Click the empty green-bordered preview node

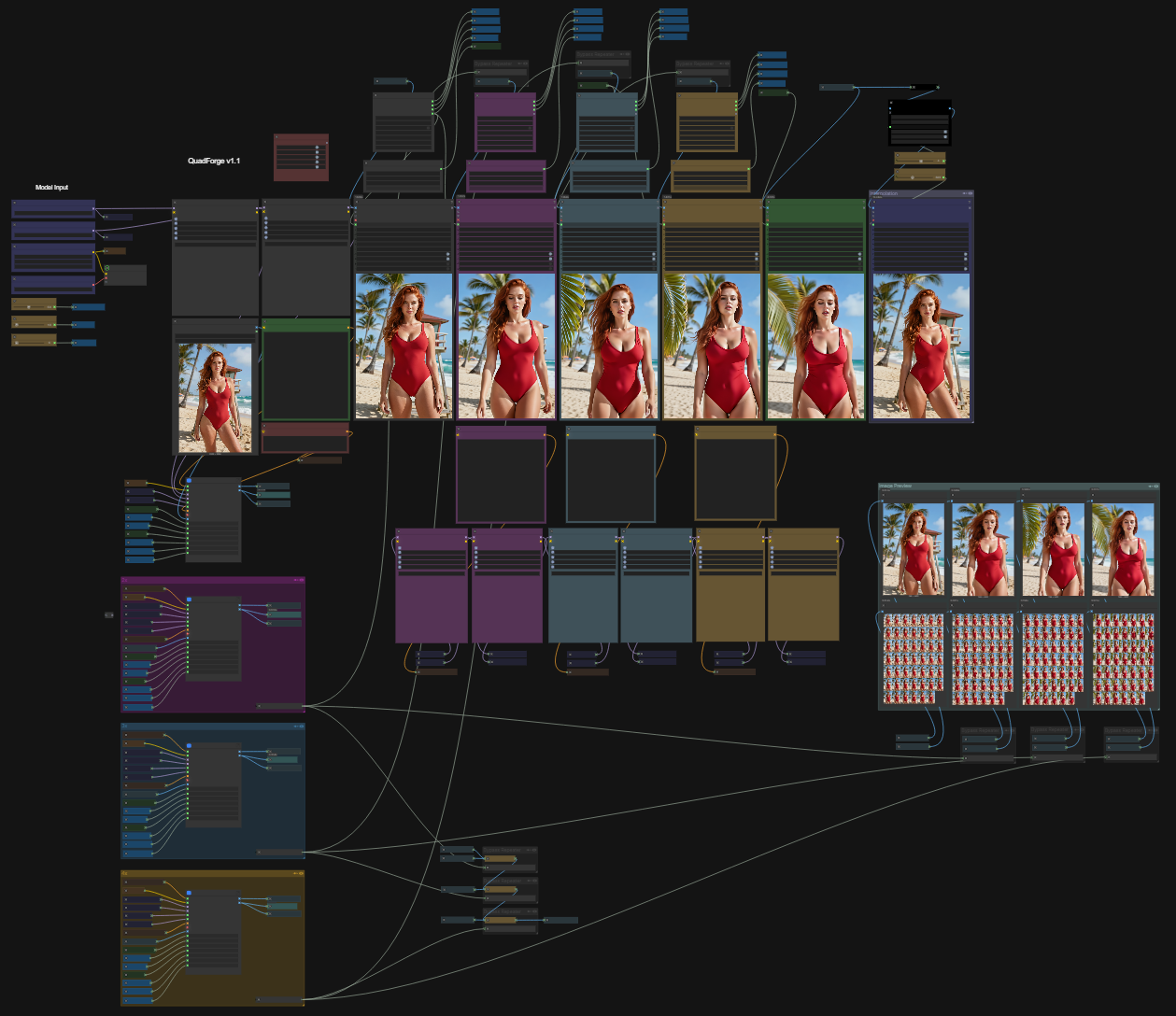point(305,374)
